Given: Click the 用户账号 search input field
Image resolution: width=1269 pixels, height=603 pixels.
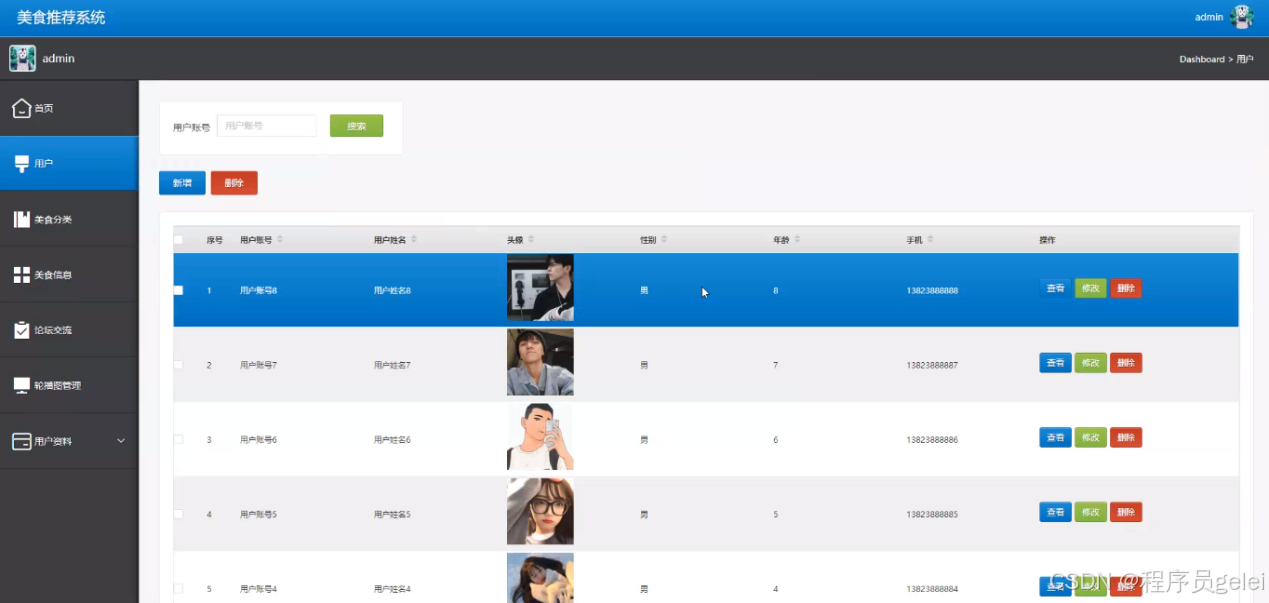Looking at the screenshot, I should pos(266,126).
